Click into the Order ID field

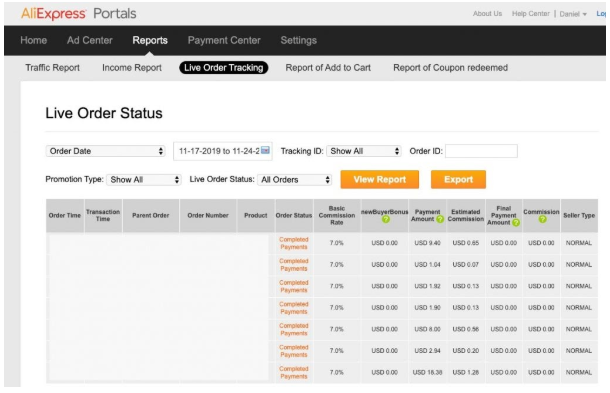coord(481,151)
